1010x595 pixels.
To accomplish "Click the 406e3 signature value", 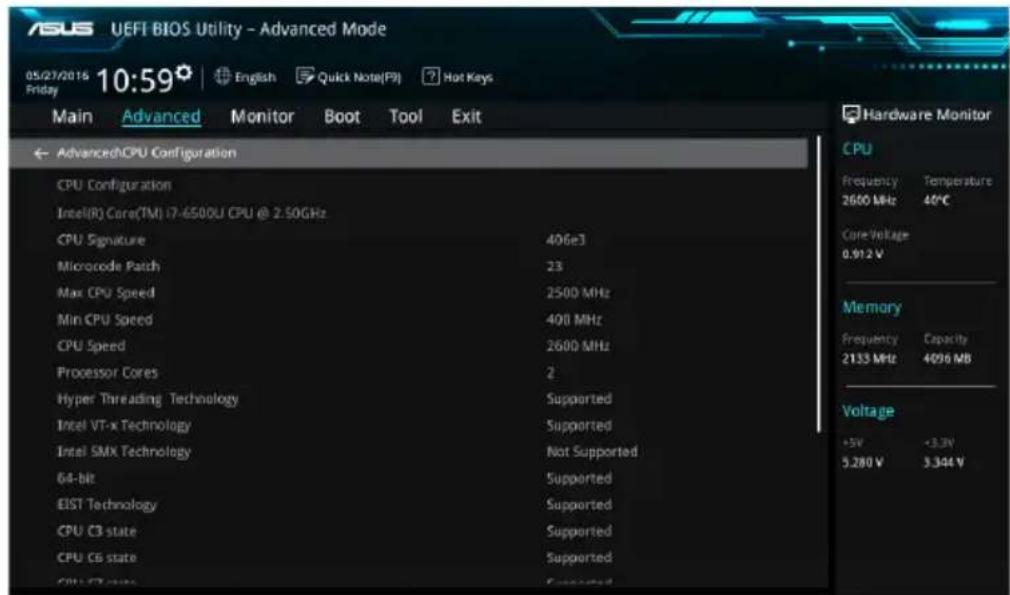I will click(x=566, y=240).
